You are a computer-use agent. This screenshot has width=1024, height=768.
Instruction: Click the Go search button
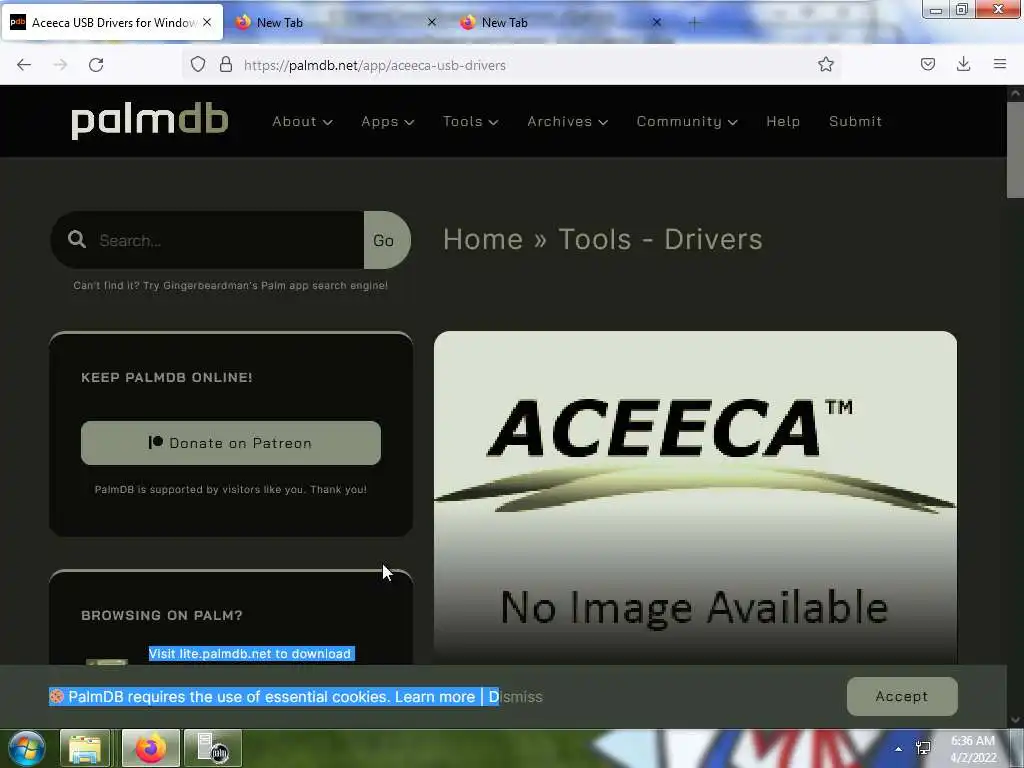[387, 240]
